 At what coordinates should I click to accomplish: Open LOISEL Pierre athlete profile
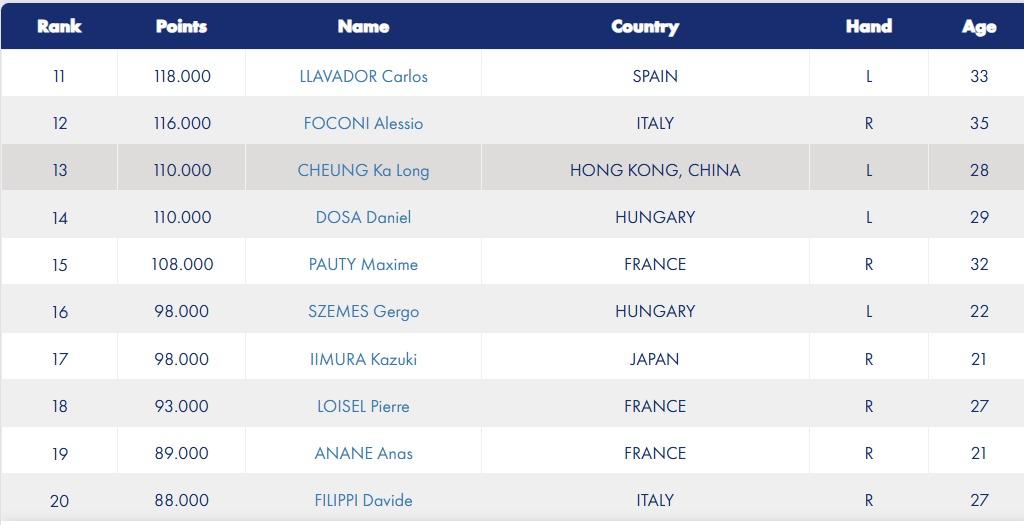(x=363, y=406)
